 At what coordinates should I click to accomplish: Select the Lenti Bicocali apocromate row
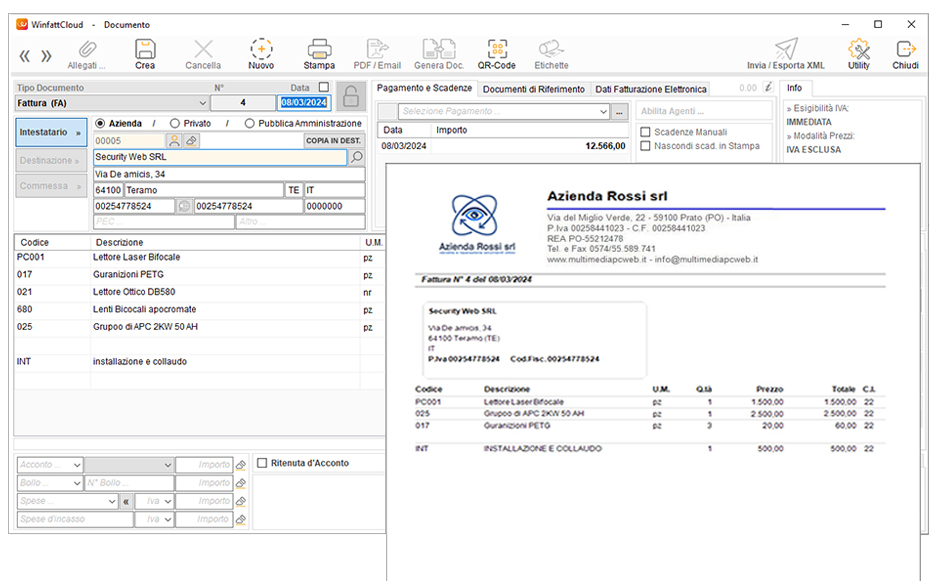click(x=199, y=309)
